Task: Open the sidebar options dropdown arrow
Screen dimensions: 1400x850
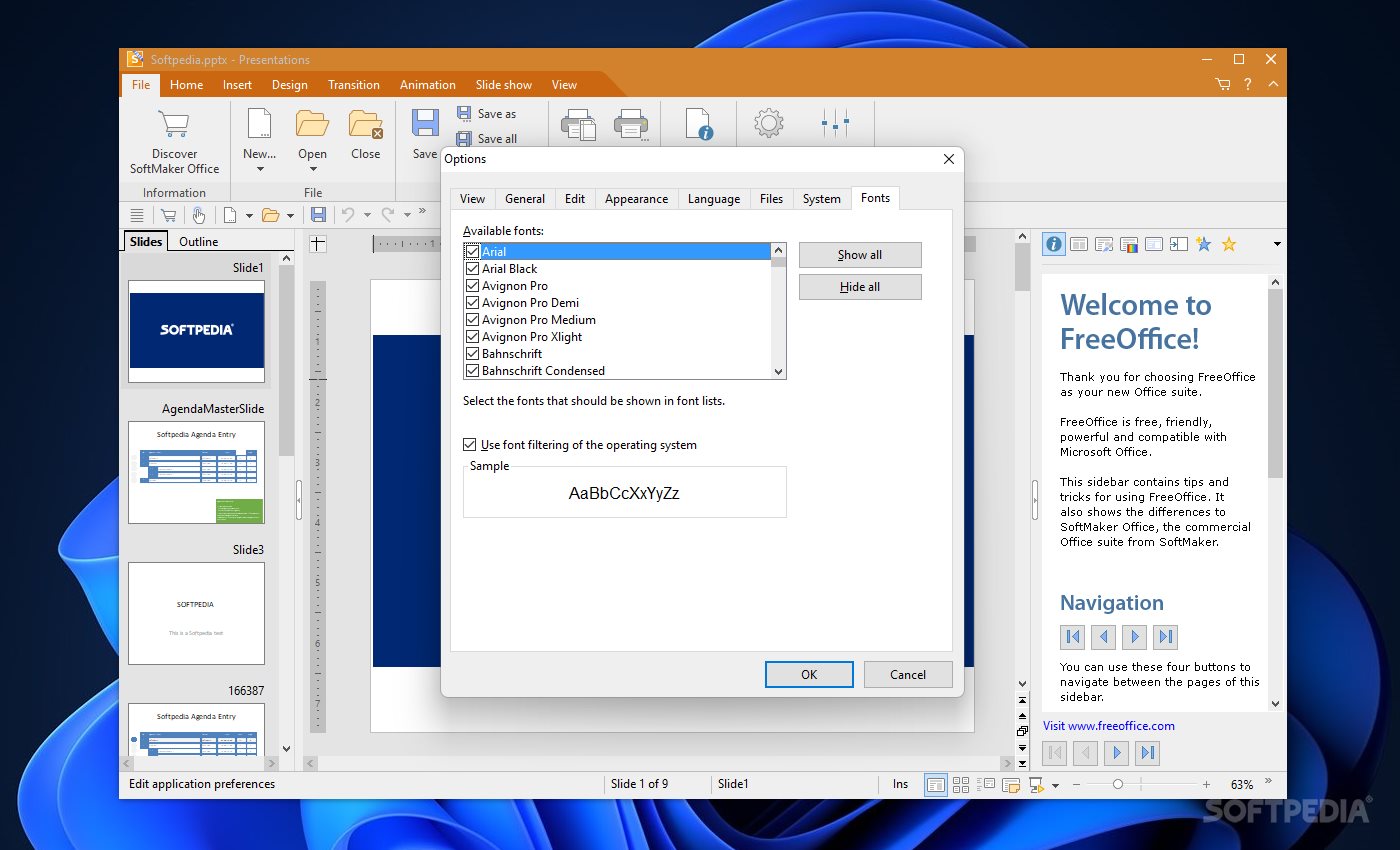Action: (x=1277, y=244)
